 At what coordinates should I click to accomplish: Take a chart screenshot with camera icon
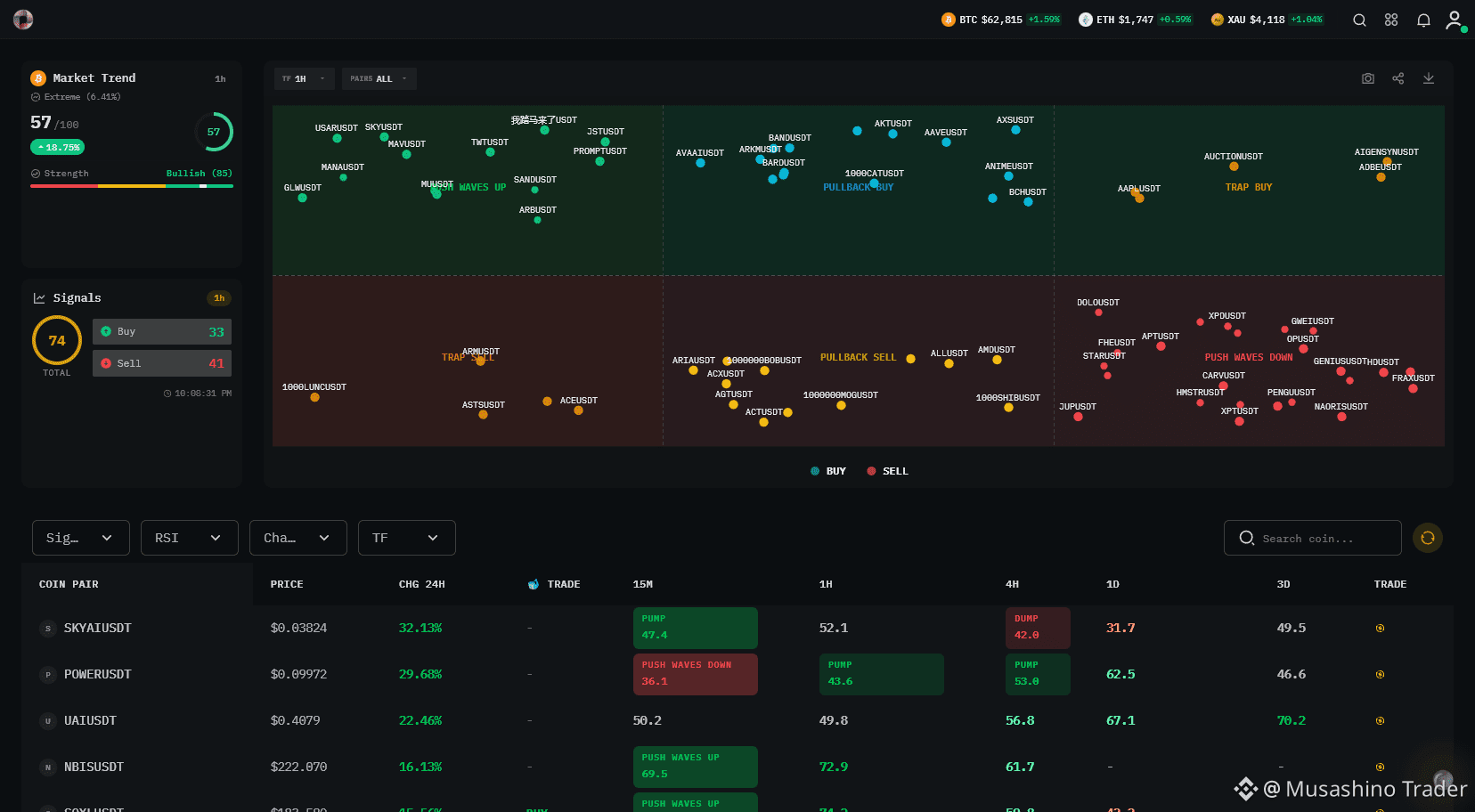(x=1368, y=78)
